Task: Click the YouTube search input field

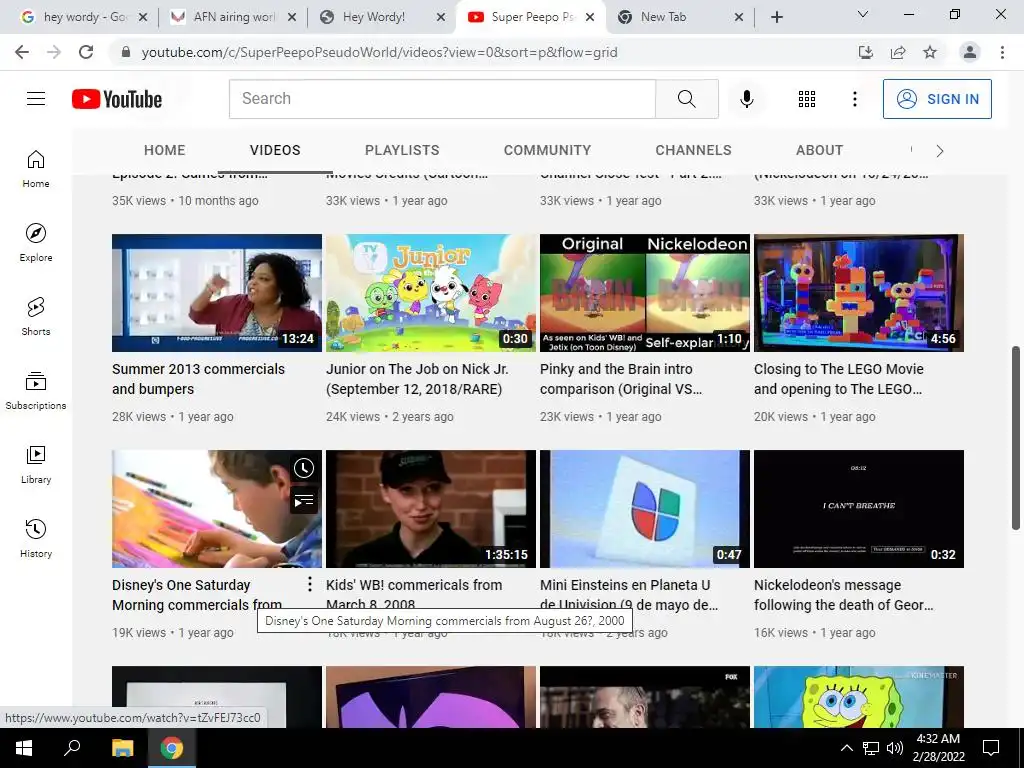Action: coord(442,99)
